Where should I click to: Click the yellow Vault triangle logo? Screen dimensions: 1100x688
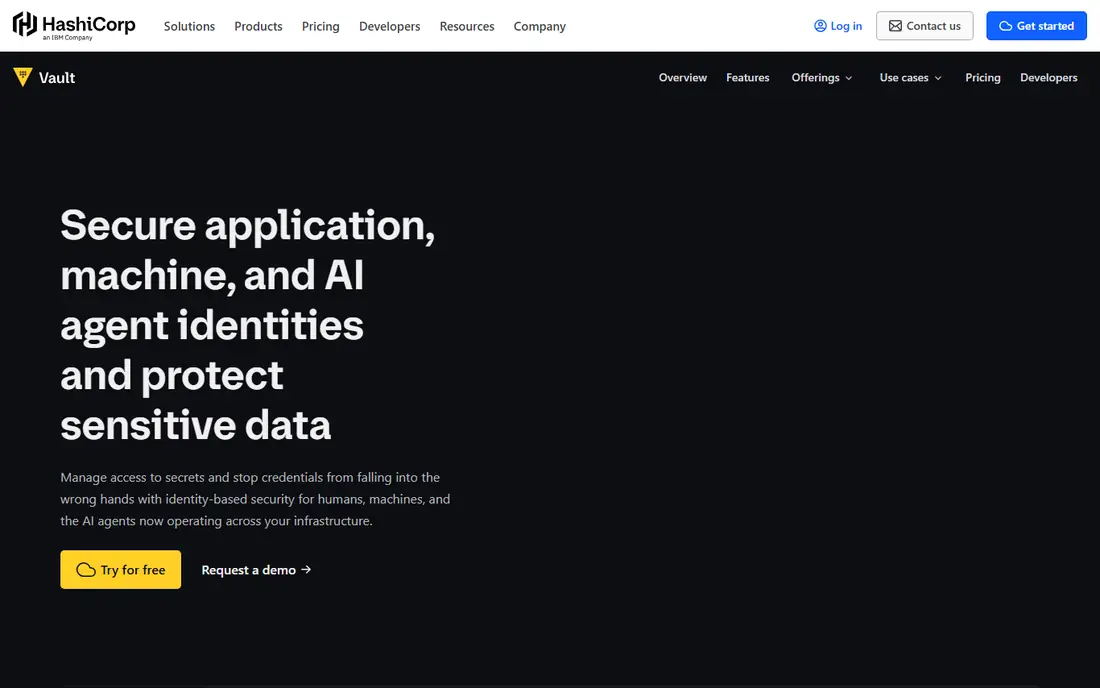coord(22,76)
